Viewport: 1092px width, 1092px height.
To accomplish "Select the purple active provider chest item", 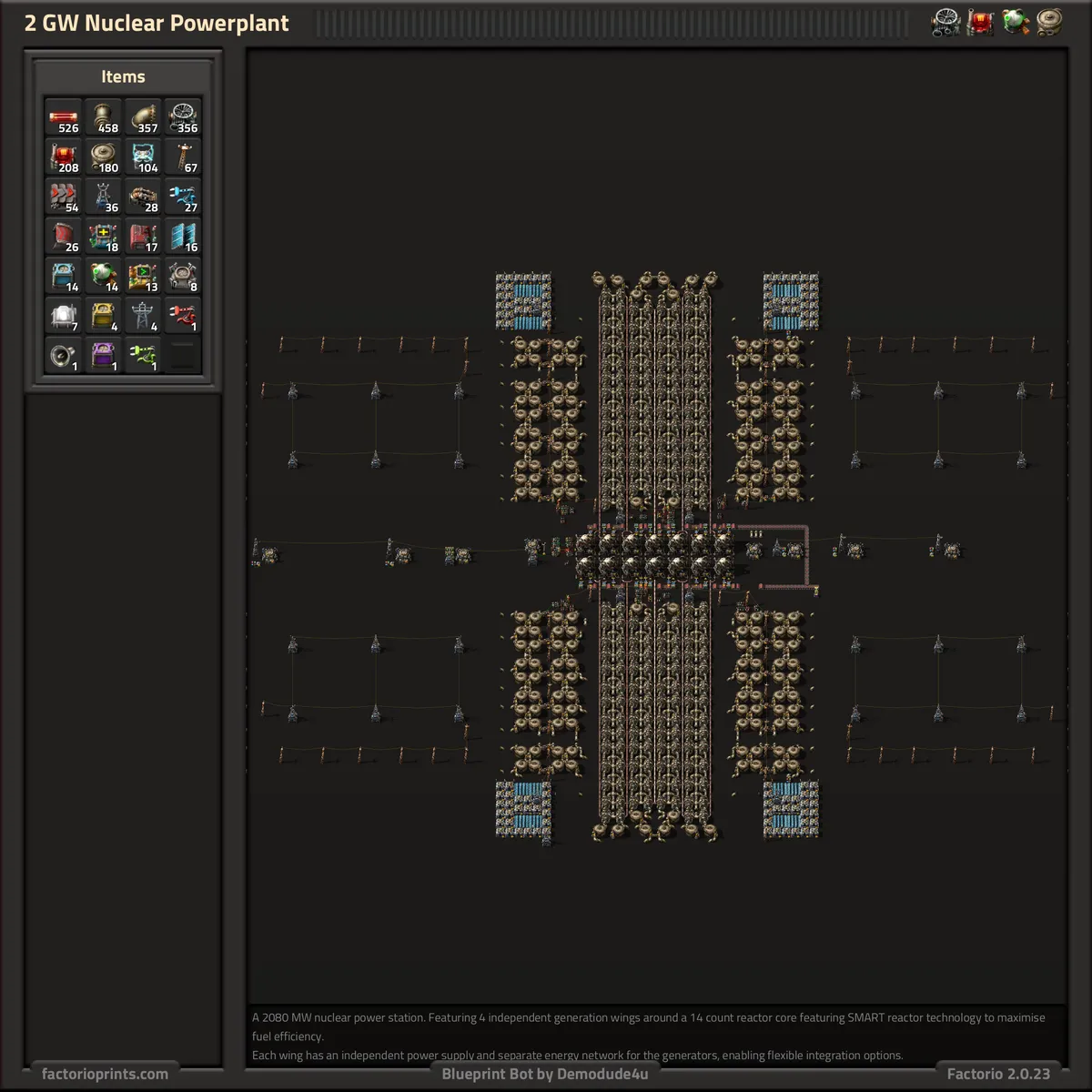I will coord(103,357).
